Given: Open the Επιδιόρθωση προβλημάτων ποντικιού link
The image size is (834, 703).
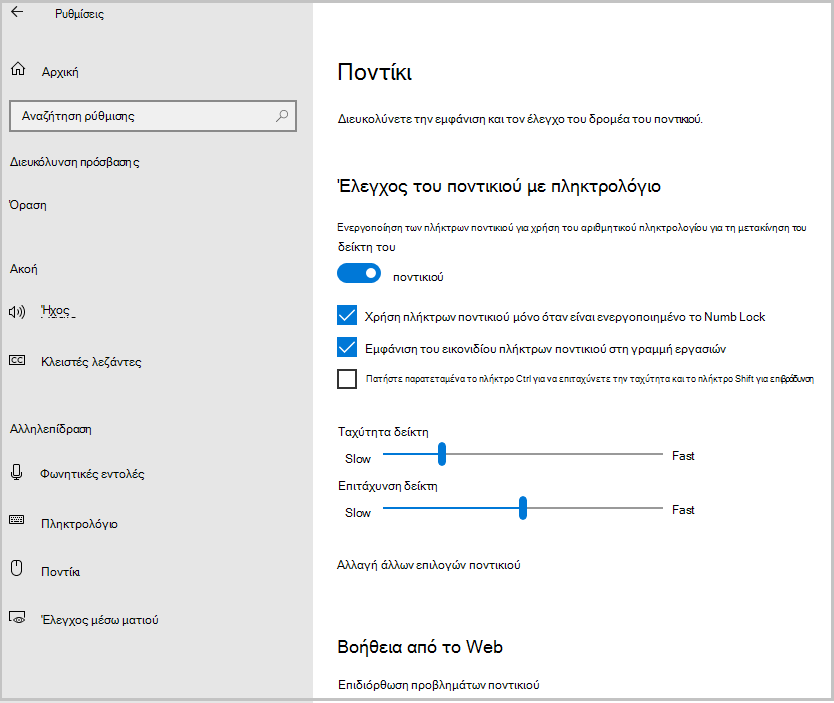Looking at the screenshot, I should point(439,684).
